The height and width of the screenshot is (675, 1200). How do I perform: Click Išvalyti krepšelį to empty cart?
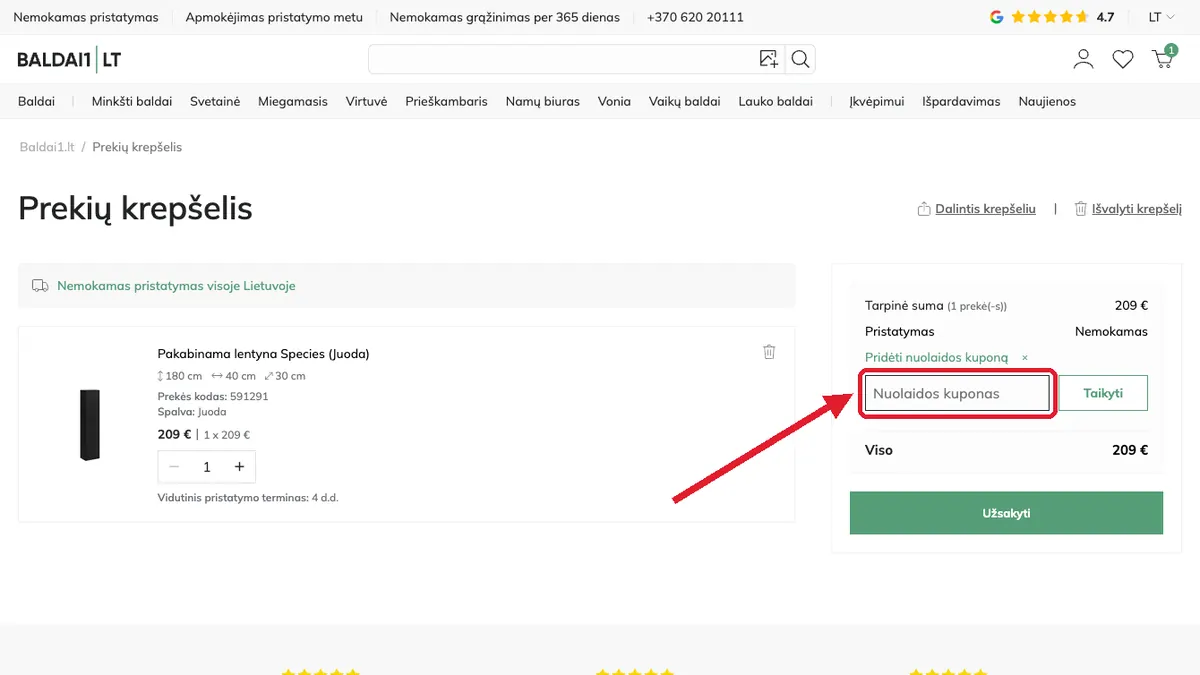pyautogui.click(x=1128, y=209)
